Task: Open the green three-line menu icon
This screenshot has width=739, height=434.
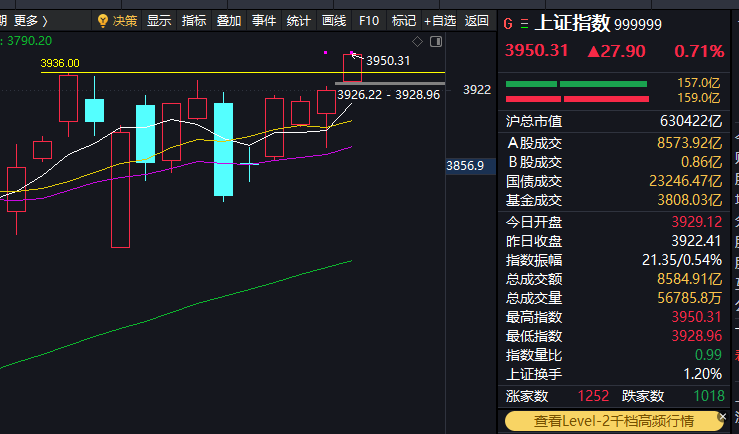Action: coord(524,24)
